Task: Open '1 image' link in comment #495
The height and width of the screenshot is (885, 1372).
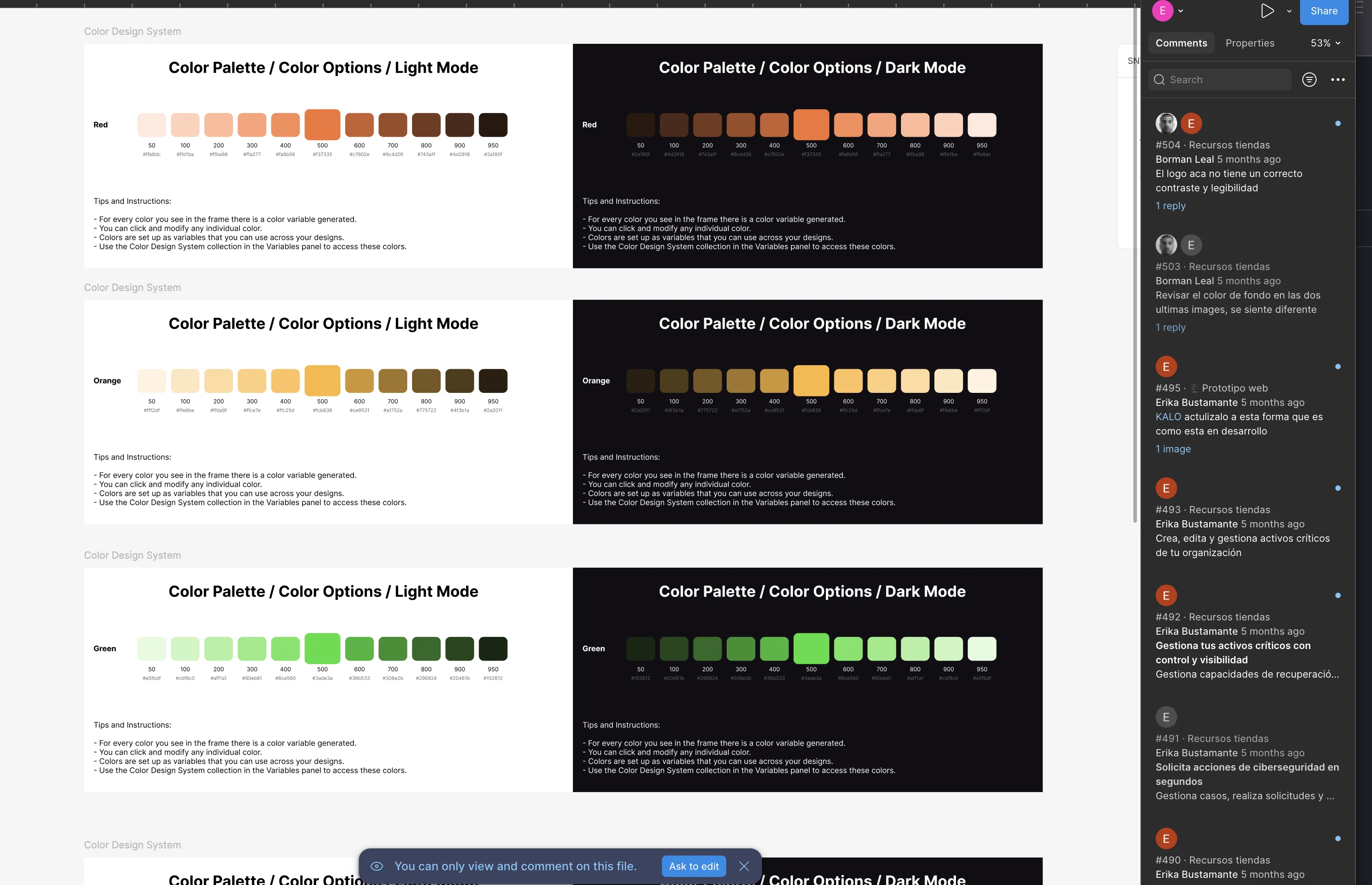Action: [x=1173, y=449]
